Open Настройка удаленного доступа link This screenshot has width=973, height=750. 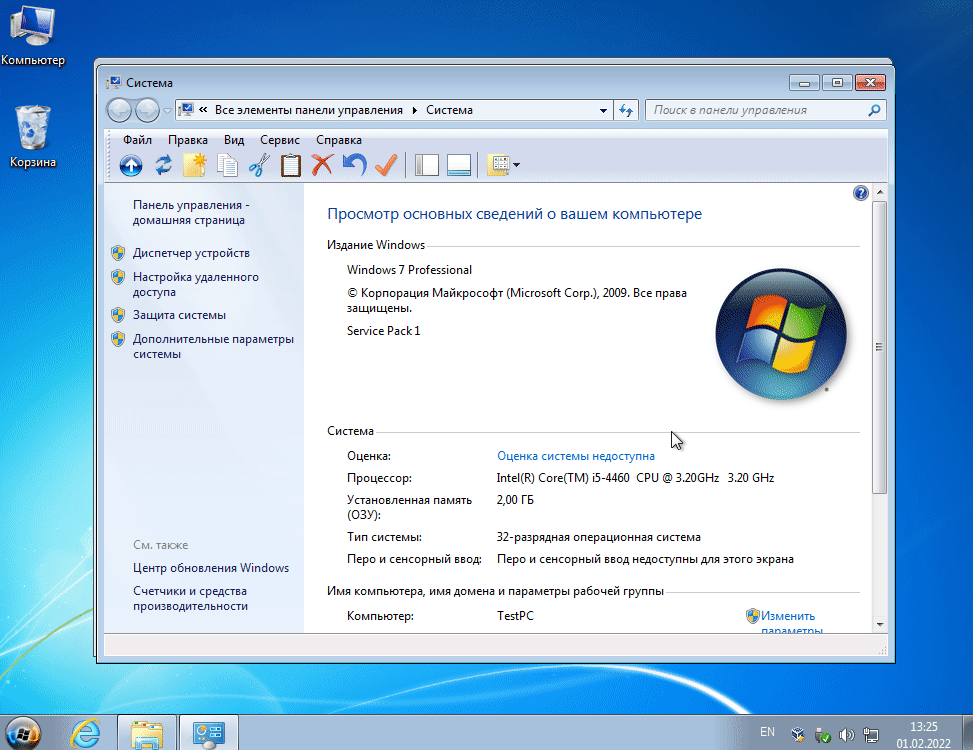(x=195, y=284)
